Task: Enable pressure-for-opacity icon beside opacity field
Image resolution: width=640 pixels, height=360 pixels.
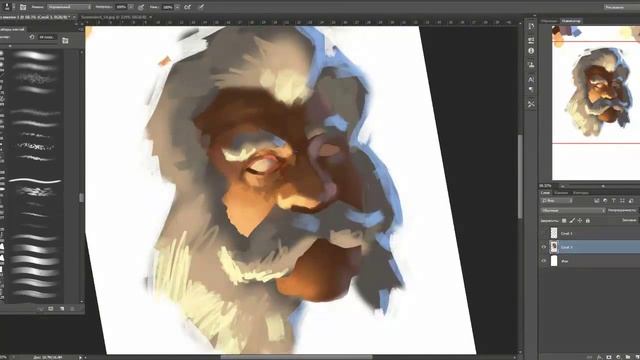Action: (x=141, y=7)
